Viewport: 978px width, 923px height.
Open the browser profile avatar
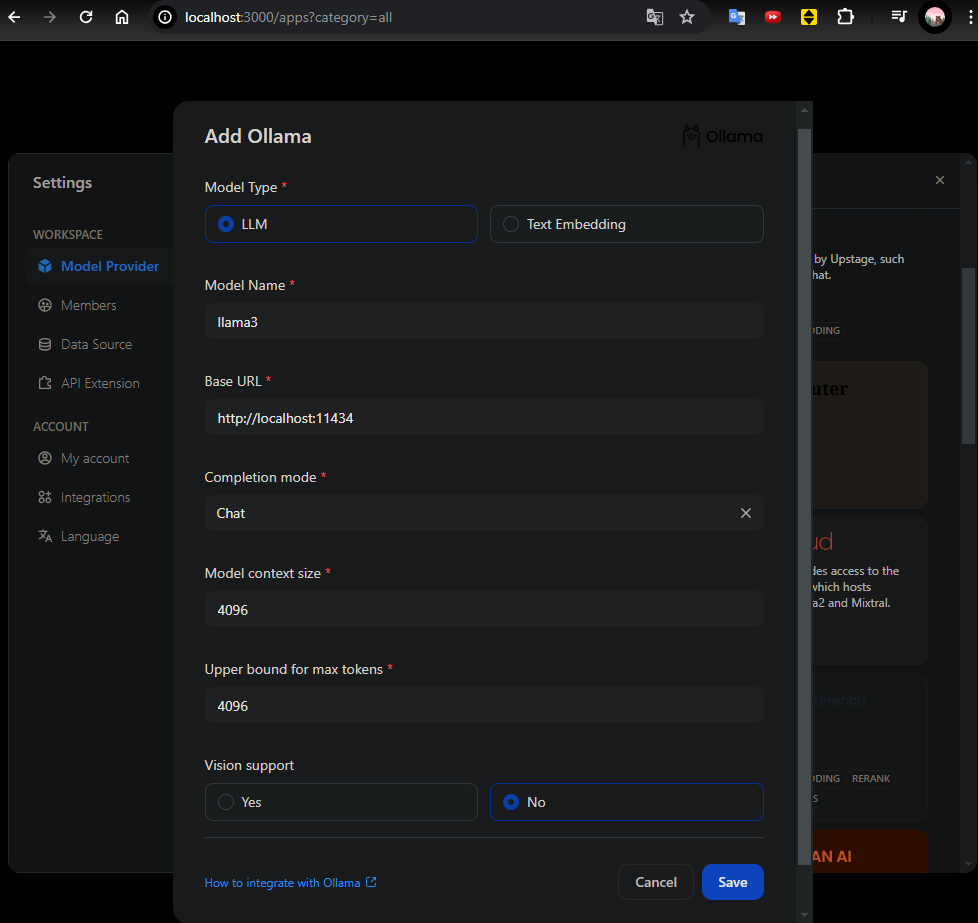click(935, 17)
